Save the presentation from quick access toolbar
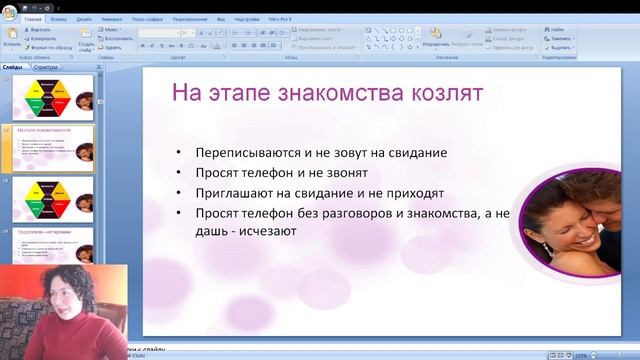 [x=25, y=8]
